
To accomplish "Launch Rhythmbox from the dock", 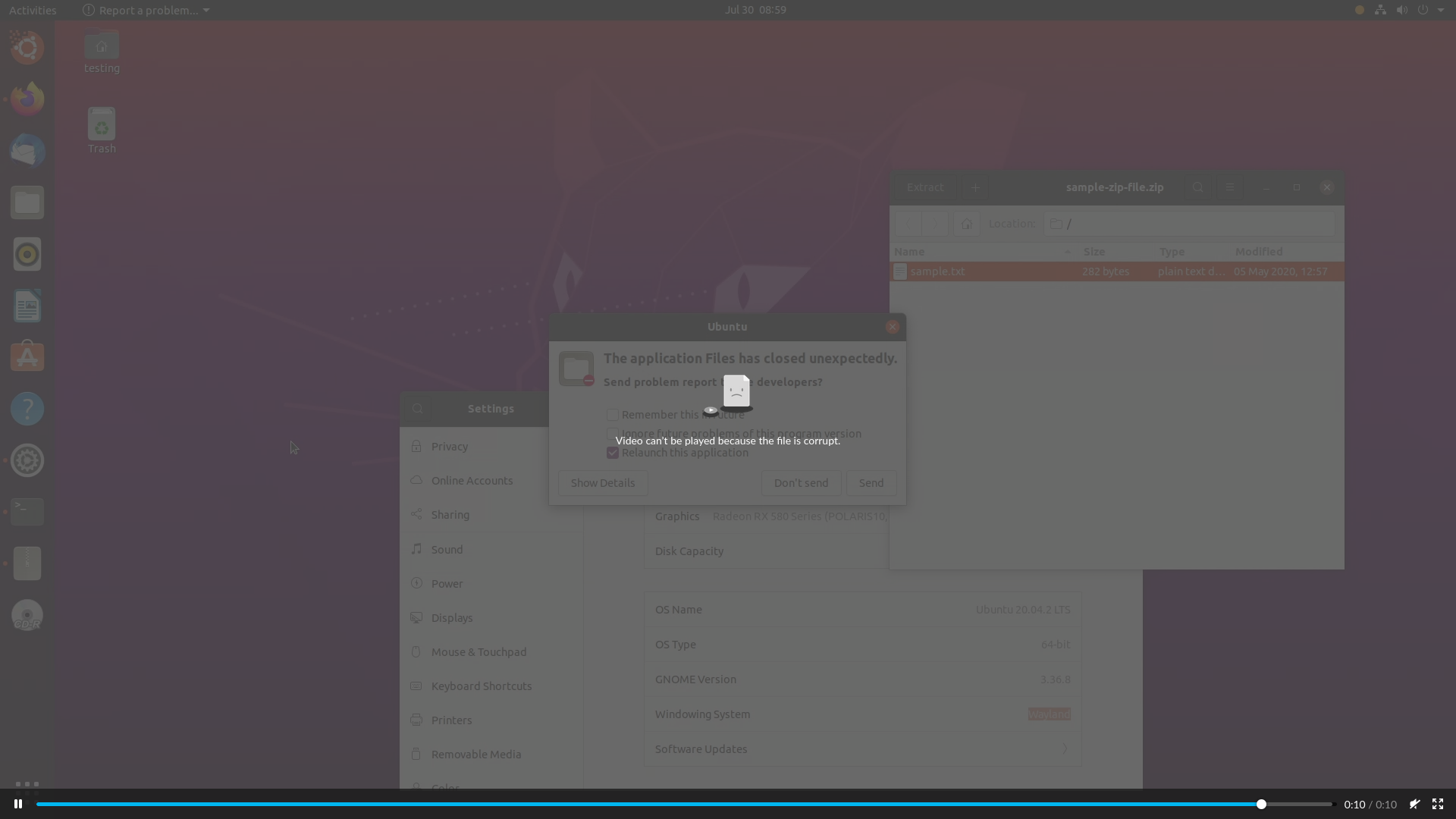I will tap(27, 254).
